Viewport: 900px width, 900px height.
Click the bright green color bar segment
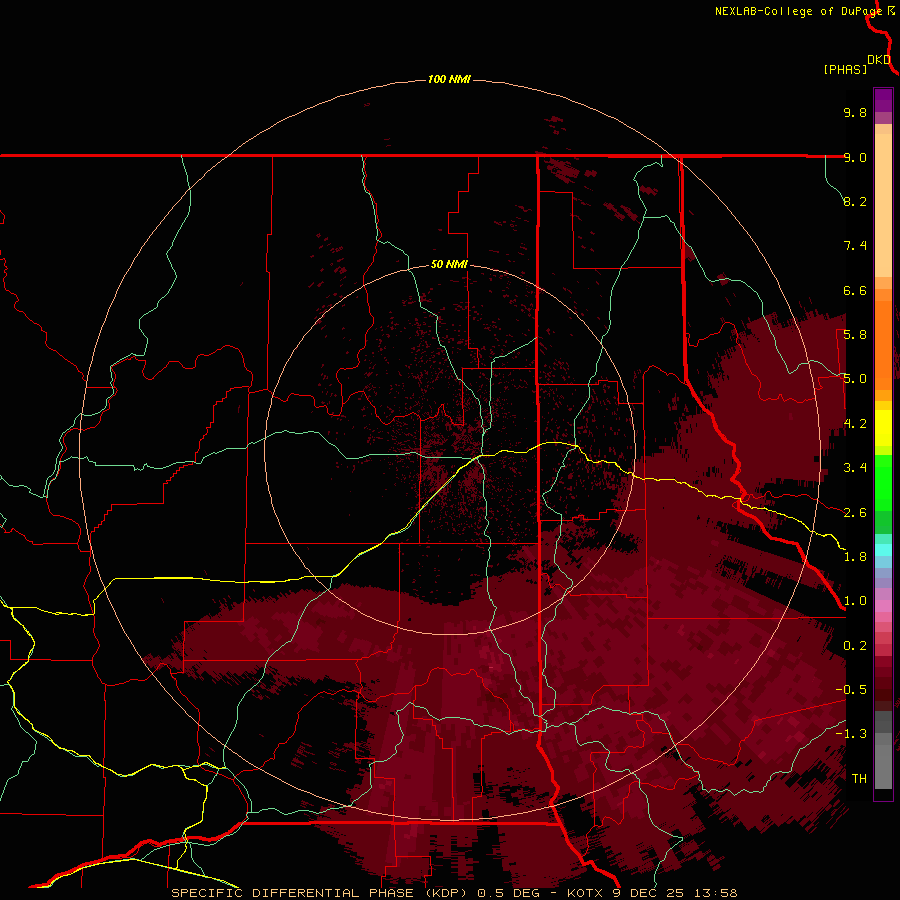(x=883, y=483)
